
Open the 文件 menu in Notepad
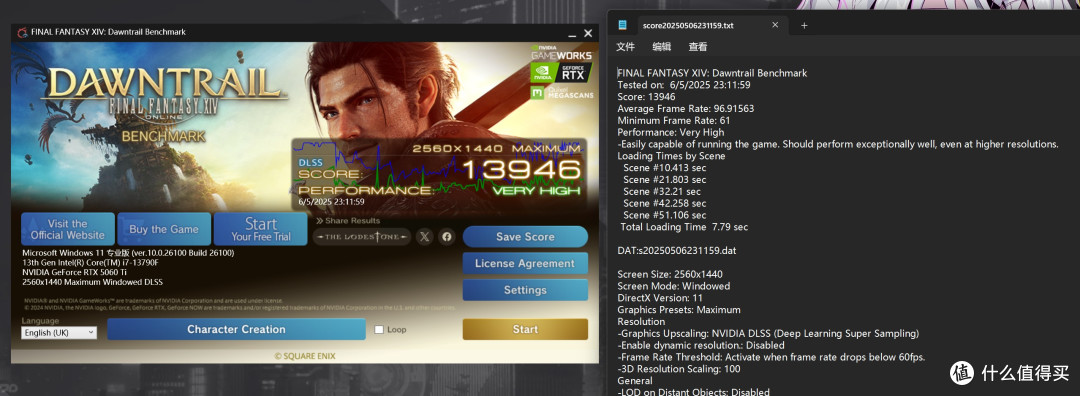point(625,47)
